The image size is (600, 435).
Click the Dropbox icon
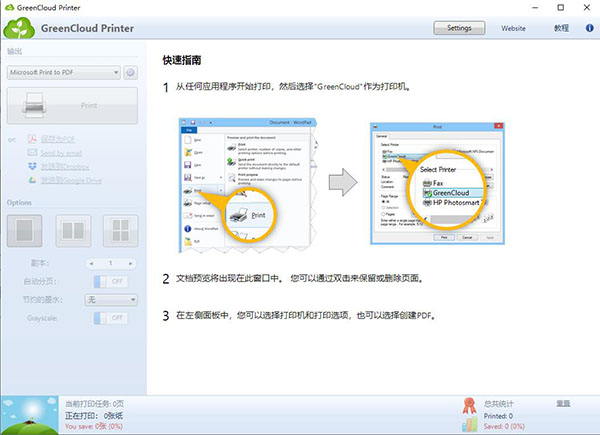pyautogui.click(x=32, y=166)
